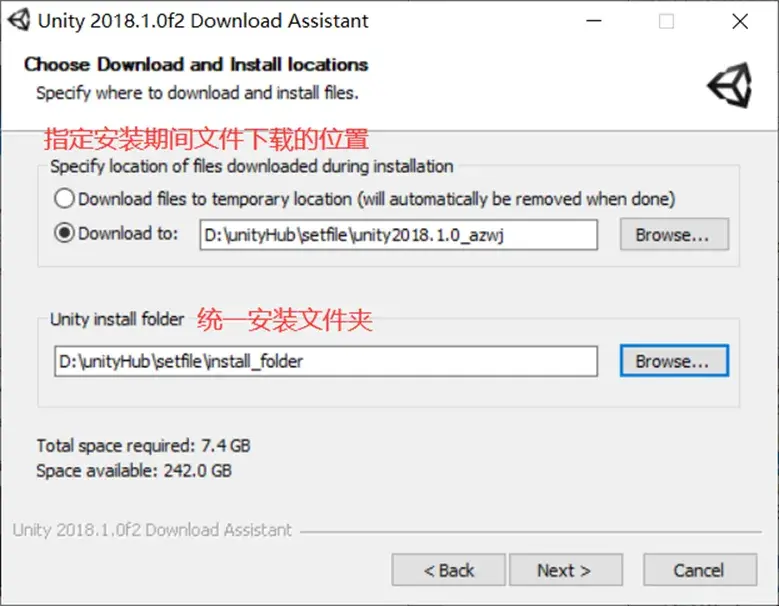Click the Unity install folder path field
Viewport: 779px width, 606px height.
[x=326, y=361]
